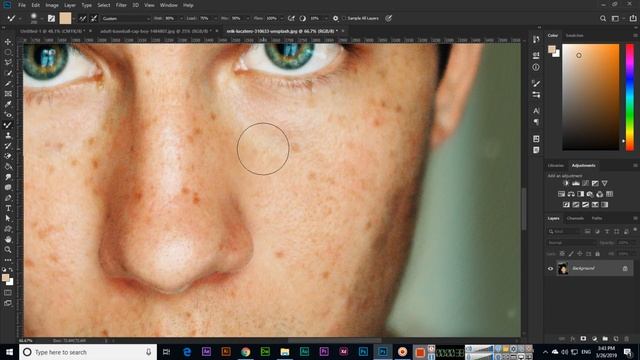
Task: Enable Sample All Layers checkbox
Action: tap(344, 18)
